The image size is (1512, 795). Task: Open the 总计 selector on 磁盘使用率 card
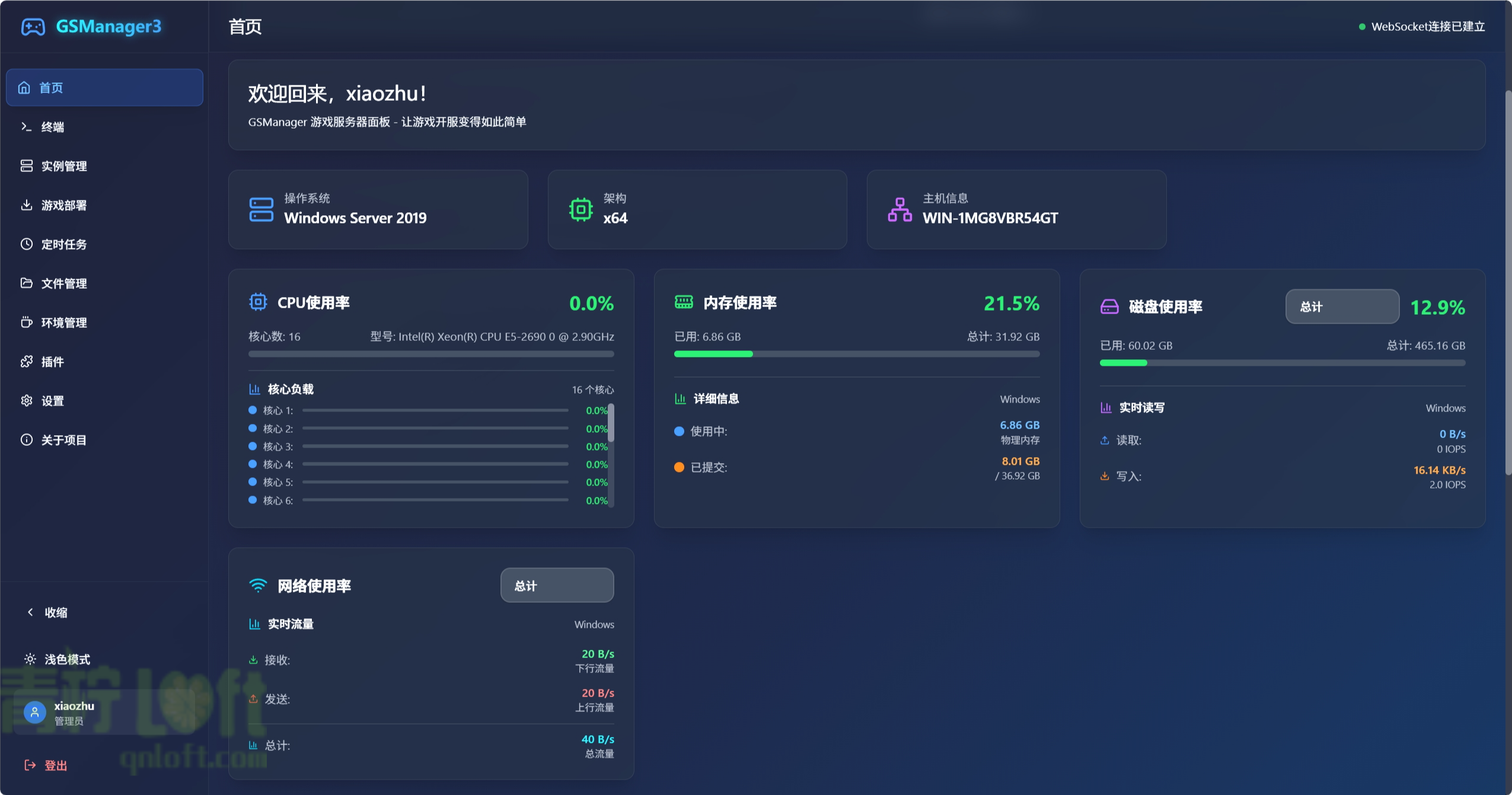tap(1342, 306)
